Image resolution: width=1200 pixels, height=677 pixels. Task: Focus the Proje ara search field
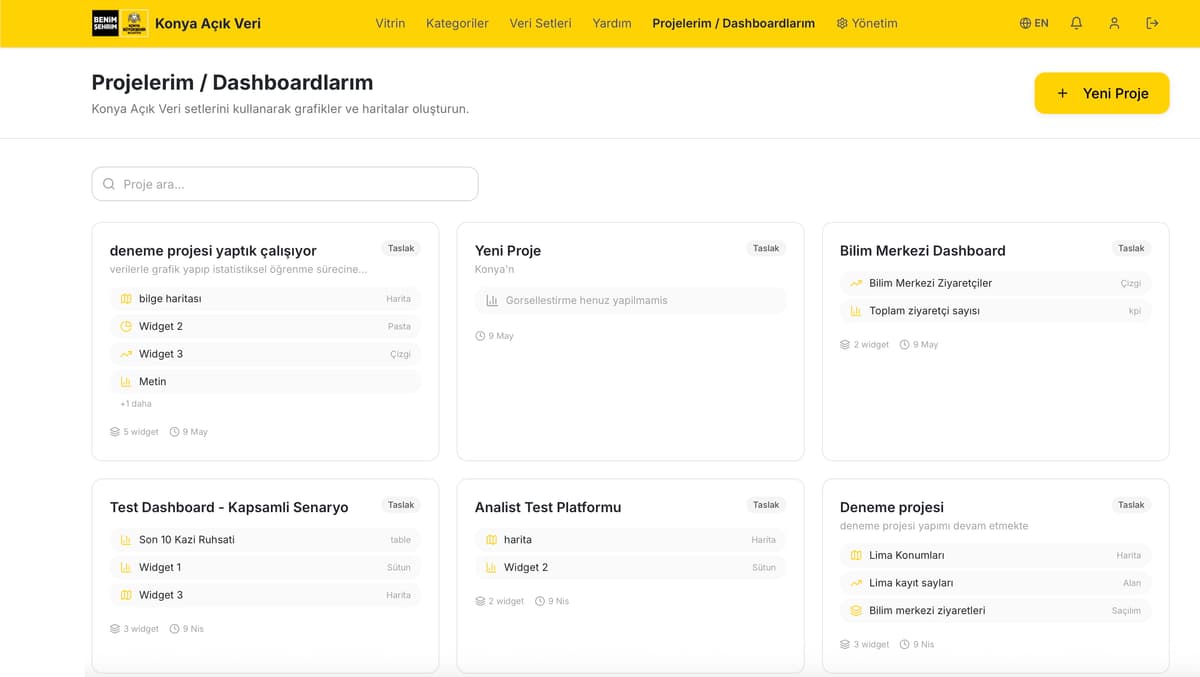click(x=285, y=184)
